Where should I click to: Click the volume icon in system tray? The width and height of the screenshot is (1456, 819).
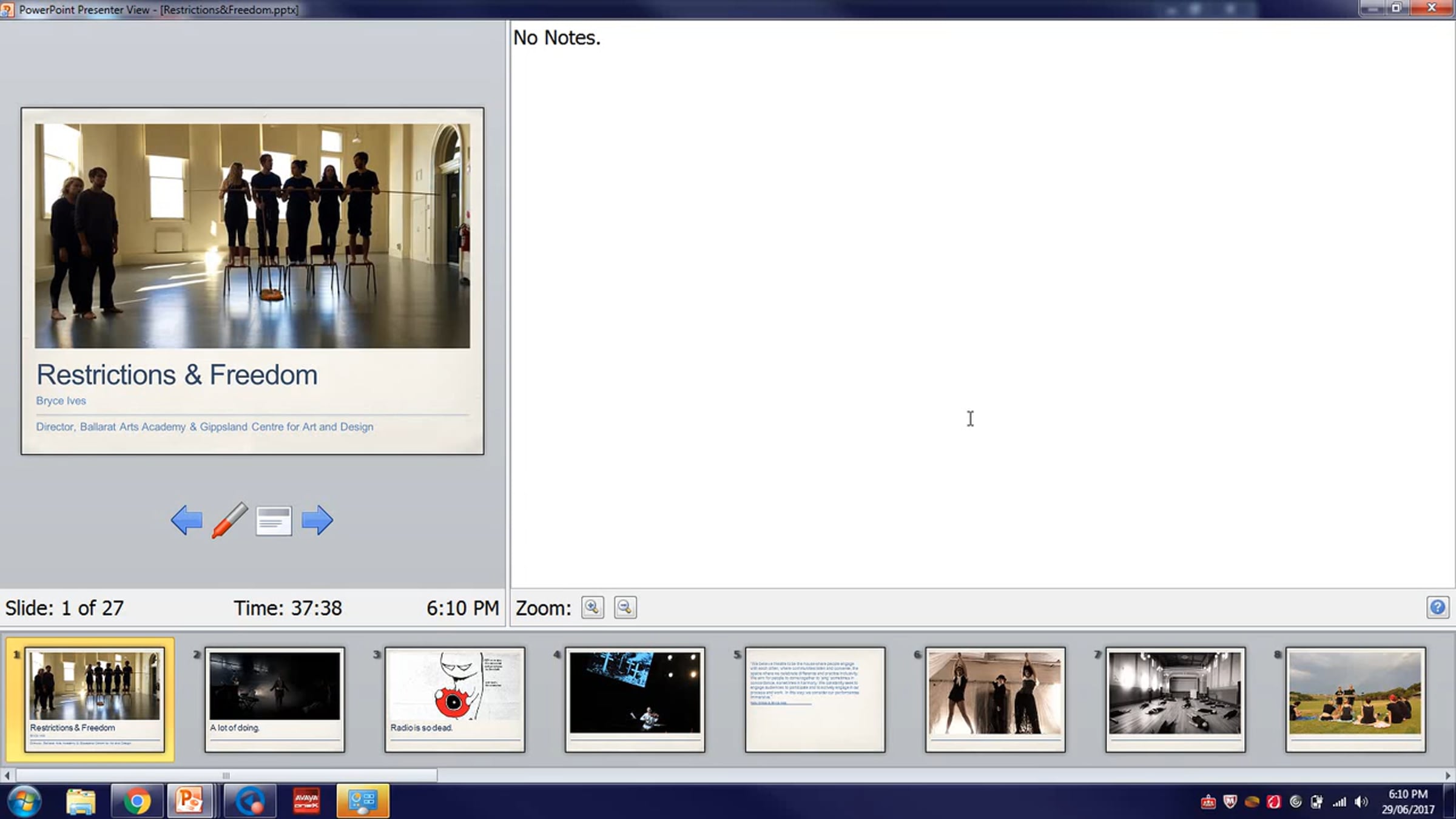(1361, 802)
